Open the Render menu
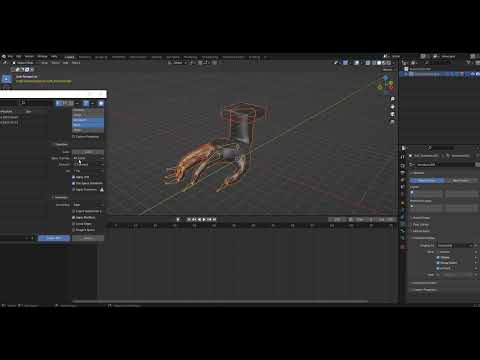This screenshot has width=480, height=360. pos(29,56)
